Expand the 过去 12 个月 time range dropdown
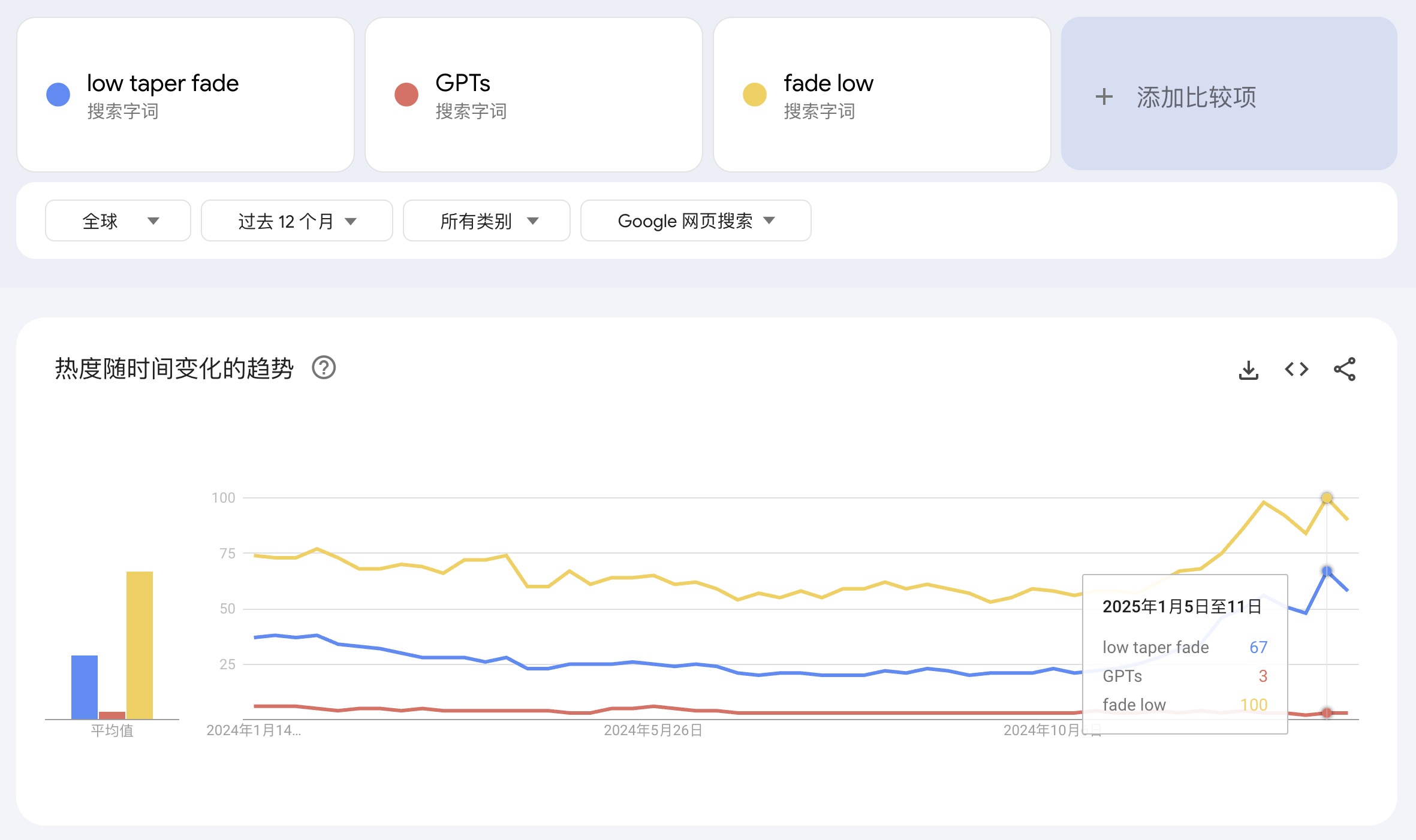Image resolution: width=1416 pixels, height=840 pixels. (x=297, y=221)
